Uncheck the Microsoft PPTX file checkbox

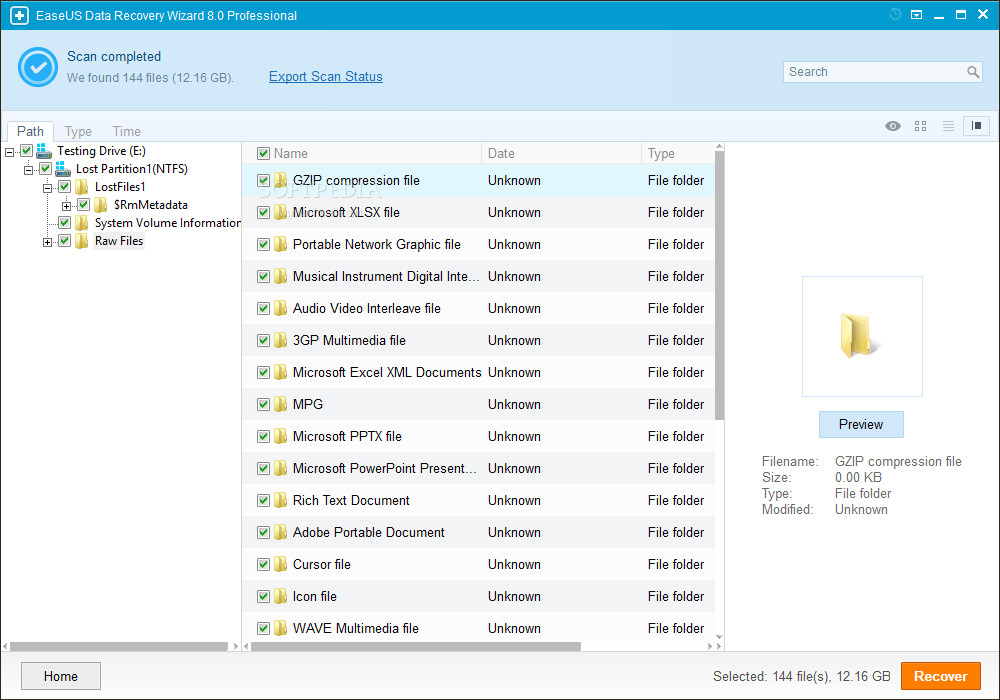pos(263,436)
